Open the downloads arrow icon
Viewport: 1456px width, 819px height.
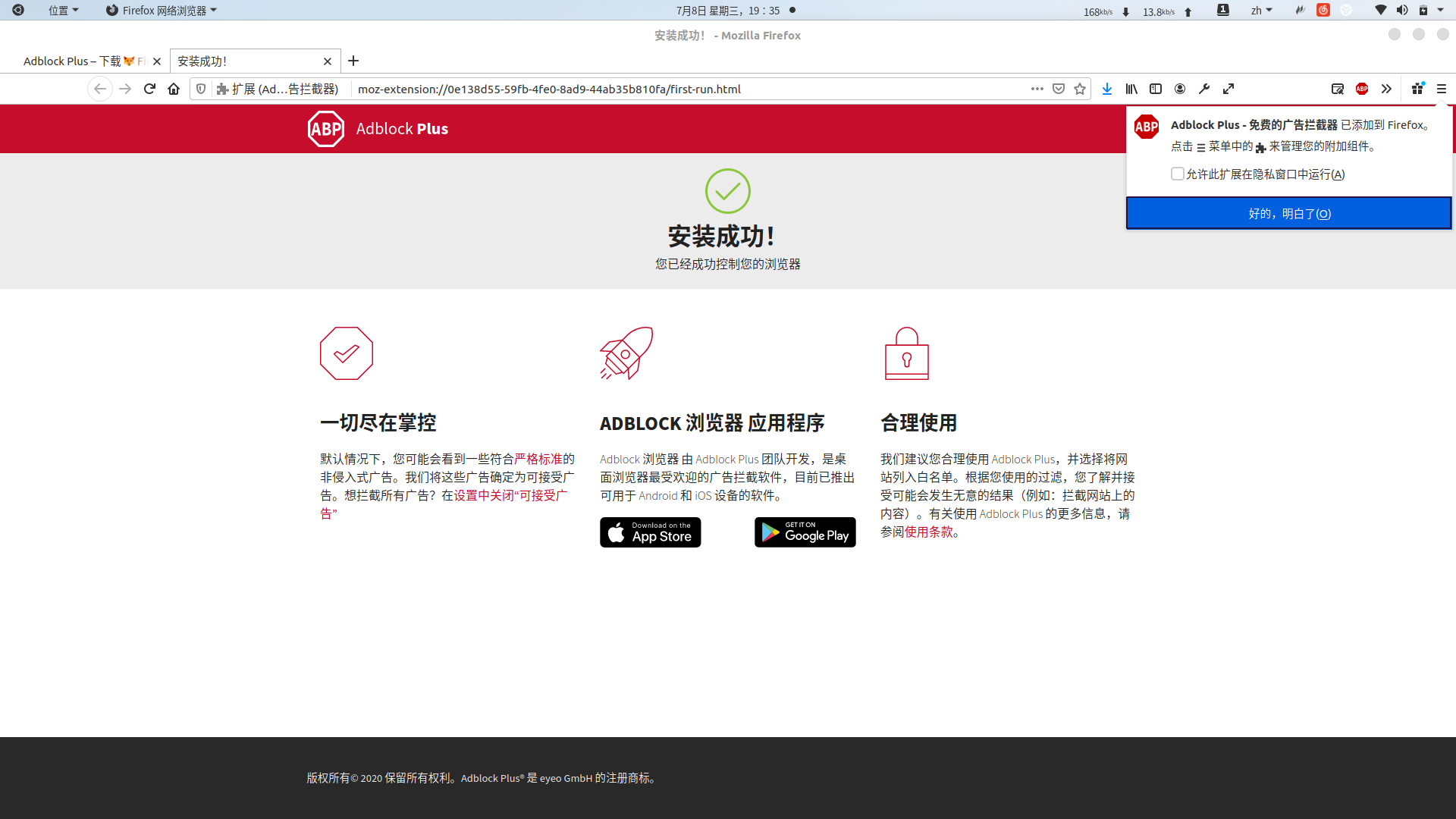1107,89
